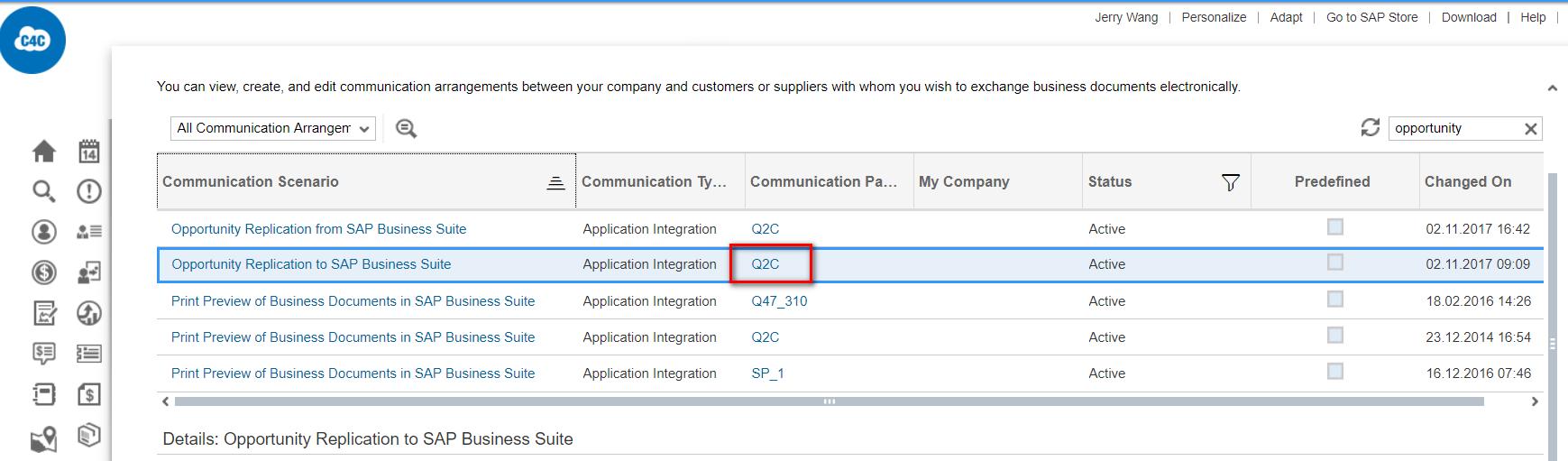The width and height of the screenshot is (1568, 461).
Task: Open the calendar icon in sidebar
Action: pyautogui.click(x=88, y=151)
